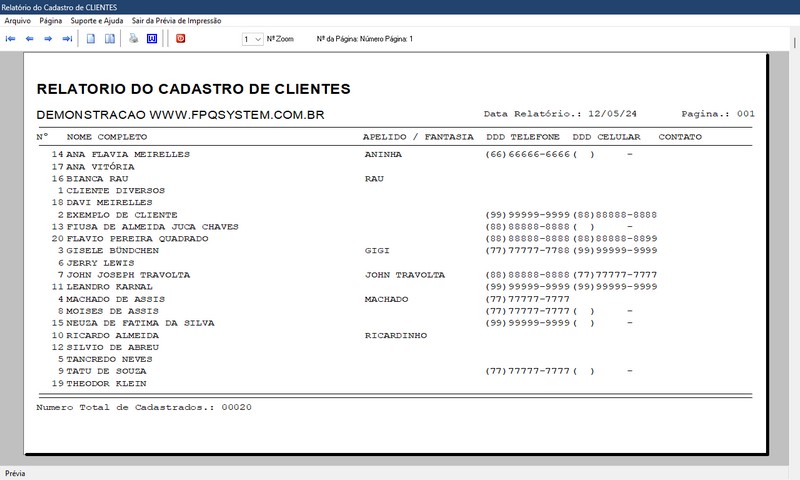Click row THEODOR KLEIN
800x480 pixels.
tap(106, 383)
